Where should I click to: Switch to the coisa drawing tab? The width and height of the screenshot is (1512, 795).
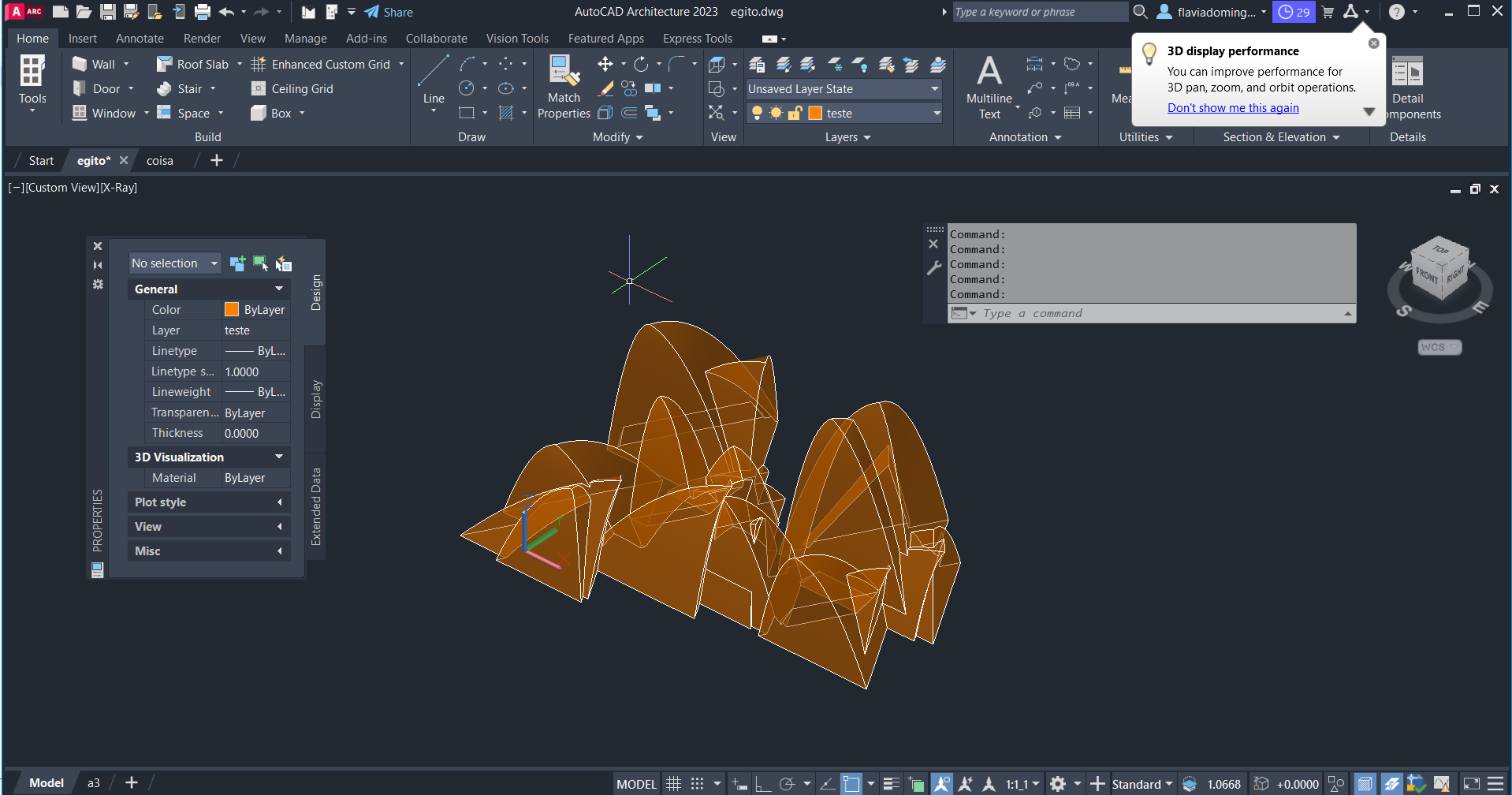[159, 161]
